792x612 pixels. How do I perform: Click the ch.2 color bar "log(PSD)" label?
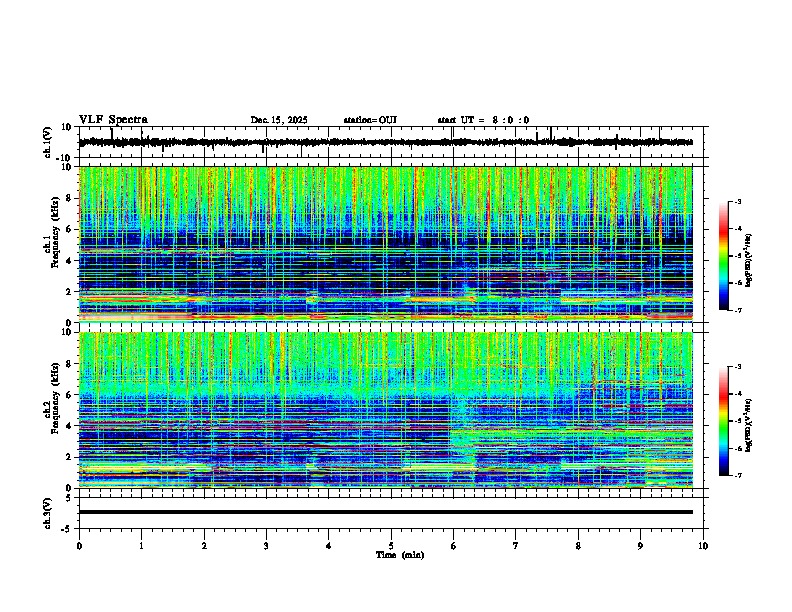pos(749,425)
